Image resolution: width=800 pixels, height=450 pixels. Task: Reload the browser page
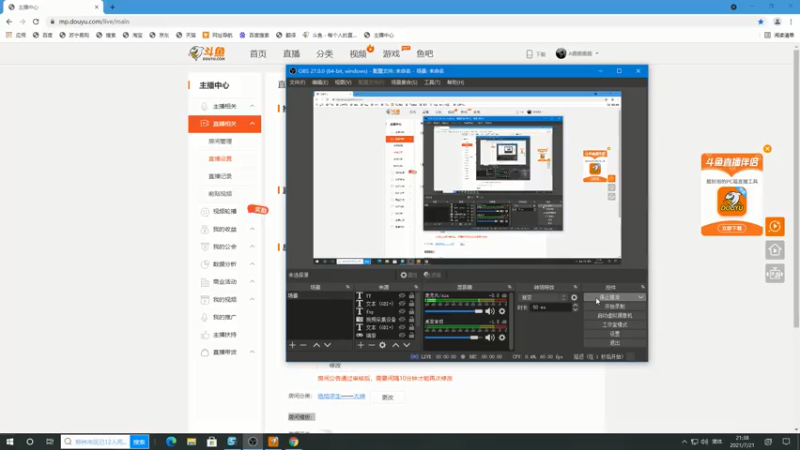tap(36, 21)
